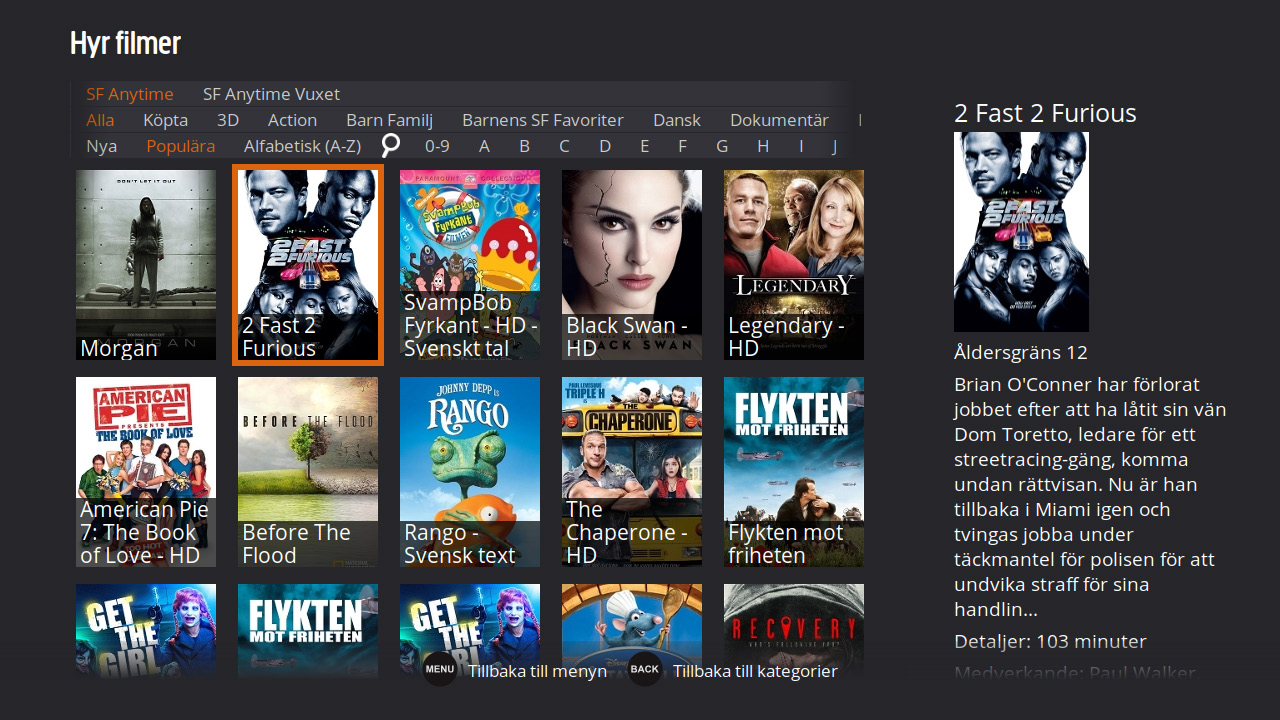Select the highlighted 2 Fast 2 Furious tile
Image resolution: width=1280 pixels, height=720 pixels.
[x=308, y=265]
